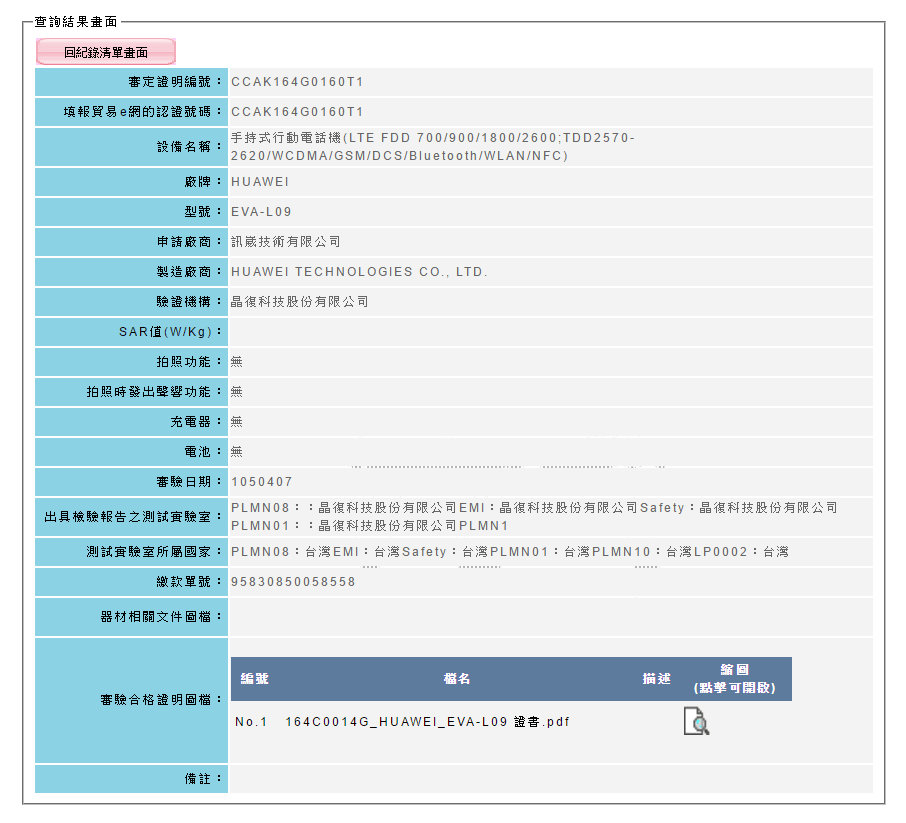906x823 pixels.
Task: Open the certificate PDF preview icon
Action: 696,721
